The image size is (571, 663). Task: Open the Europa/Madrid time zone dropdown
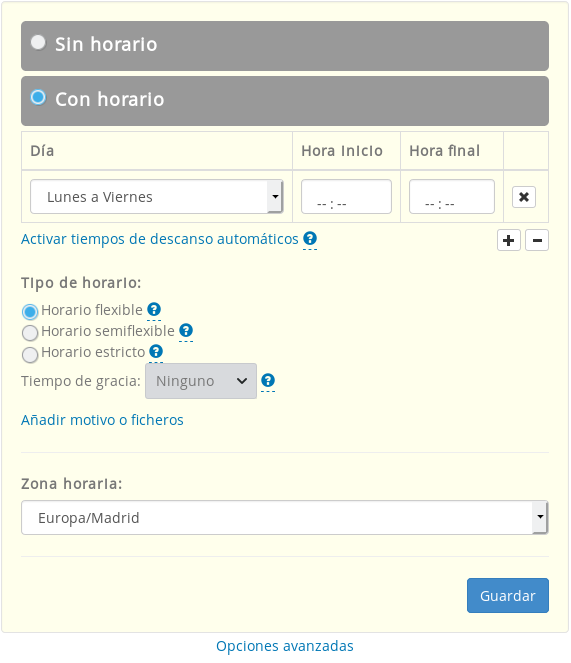[x=285, y=518]
